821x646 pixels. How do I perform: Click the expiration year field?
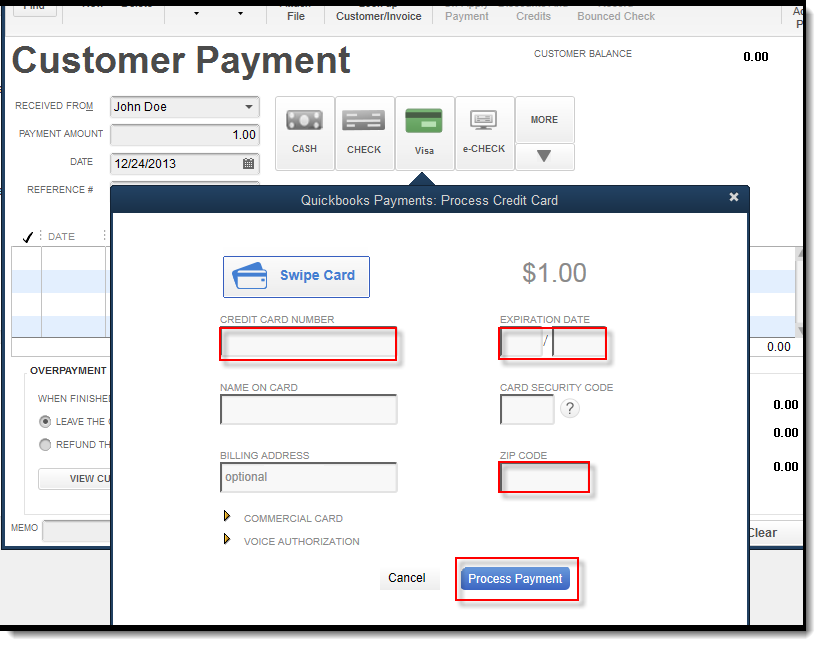click(x=579, y=343)
